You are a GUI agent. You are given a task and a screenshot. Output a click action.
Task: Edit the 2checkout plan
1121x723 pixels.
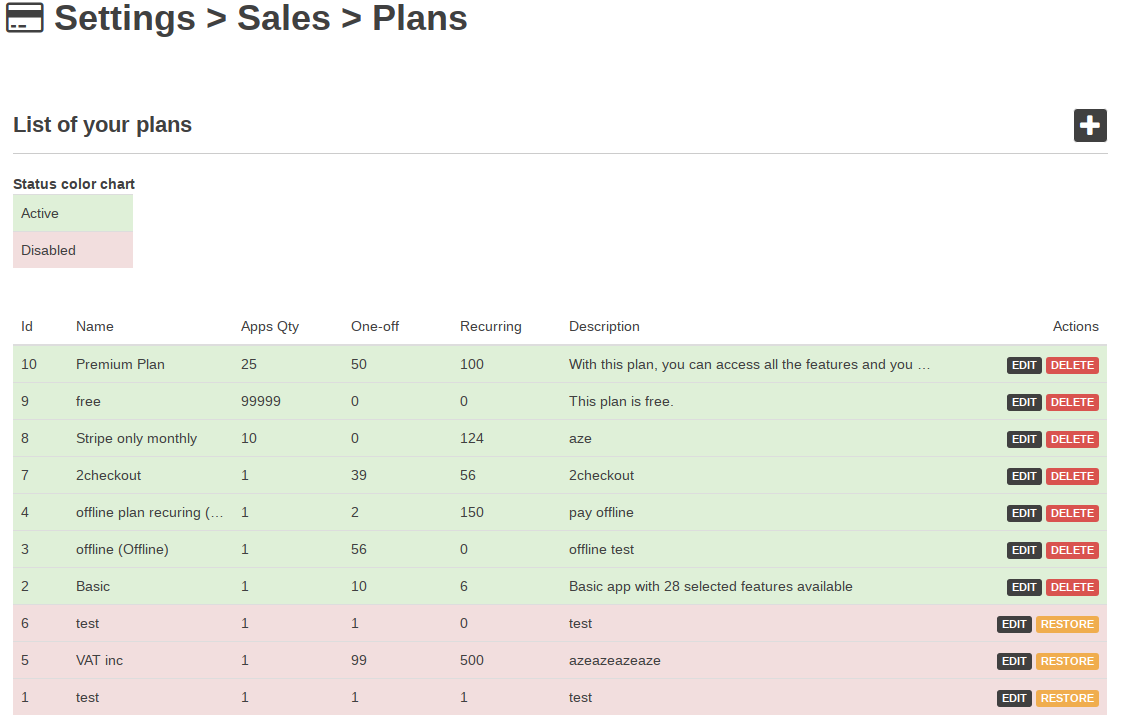click(1024, 476)
